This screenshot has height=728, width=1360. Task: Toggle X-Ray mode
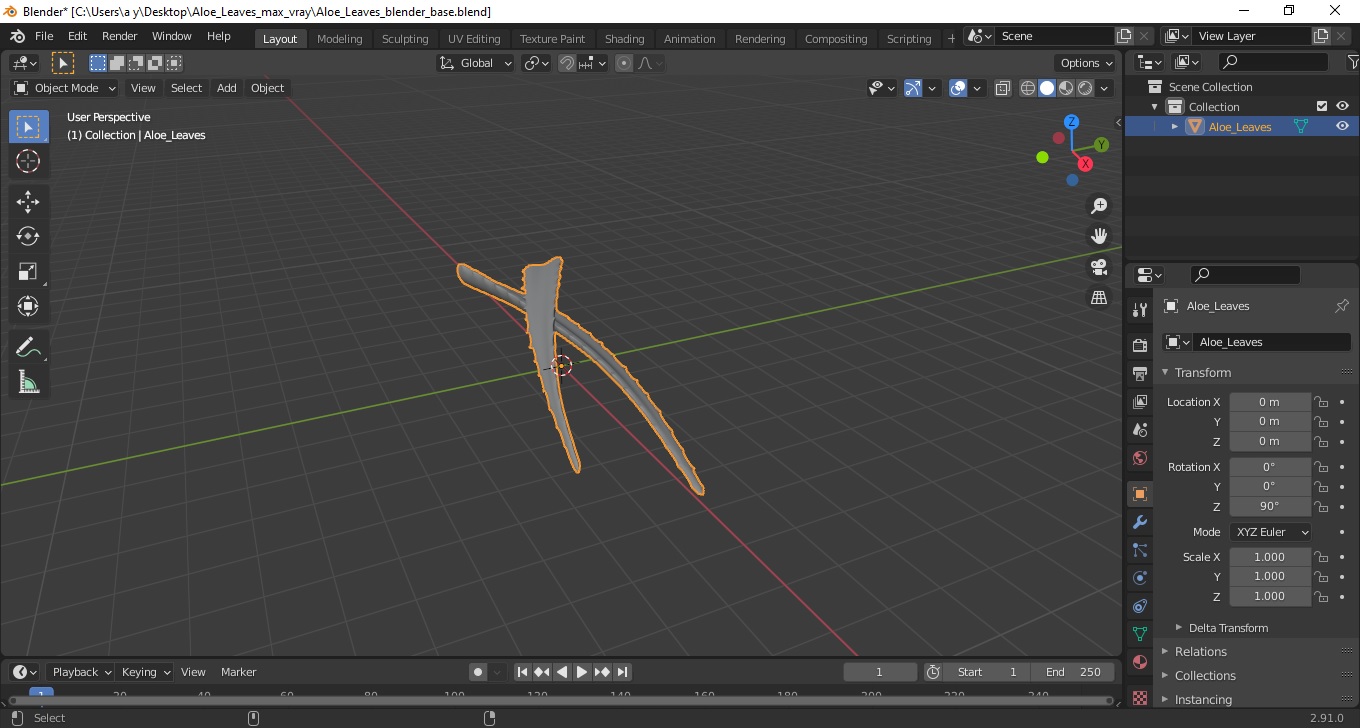click(1003, 88)
